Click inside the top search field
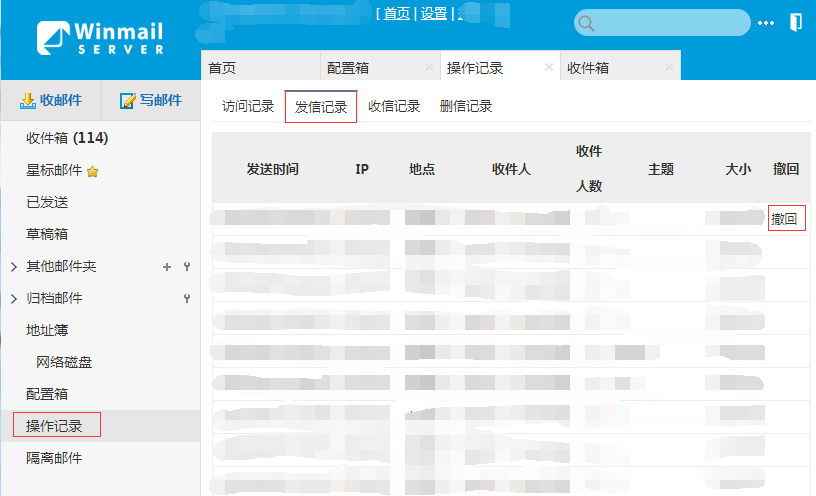The image size is (816, 496). click(670, 23)
